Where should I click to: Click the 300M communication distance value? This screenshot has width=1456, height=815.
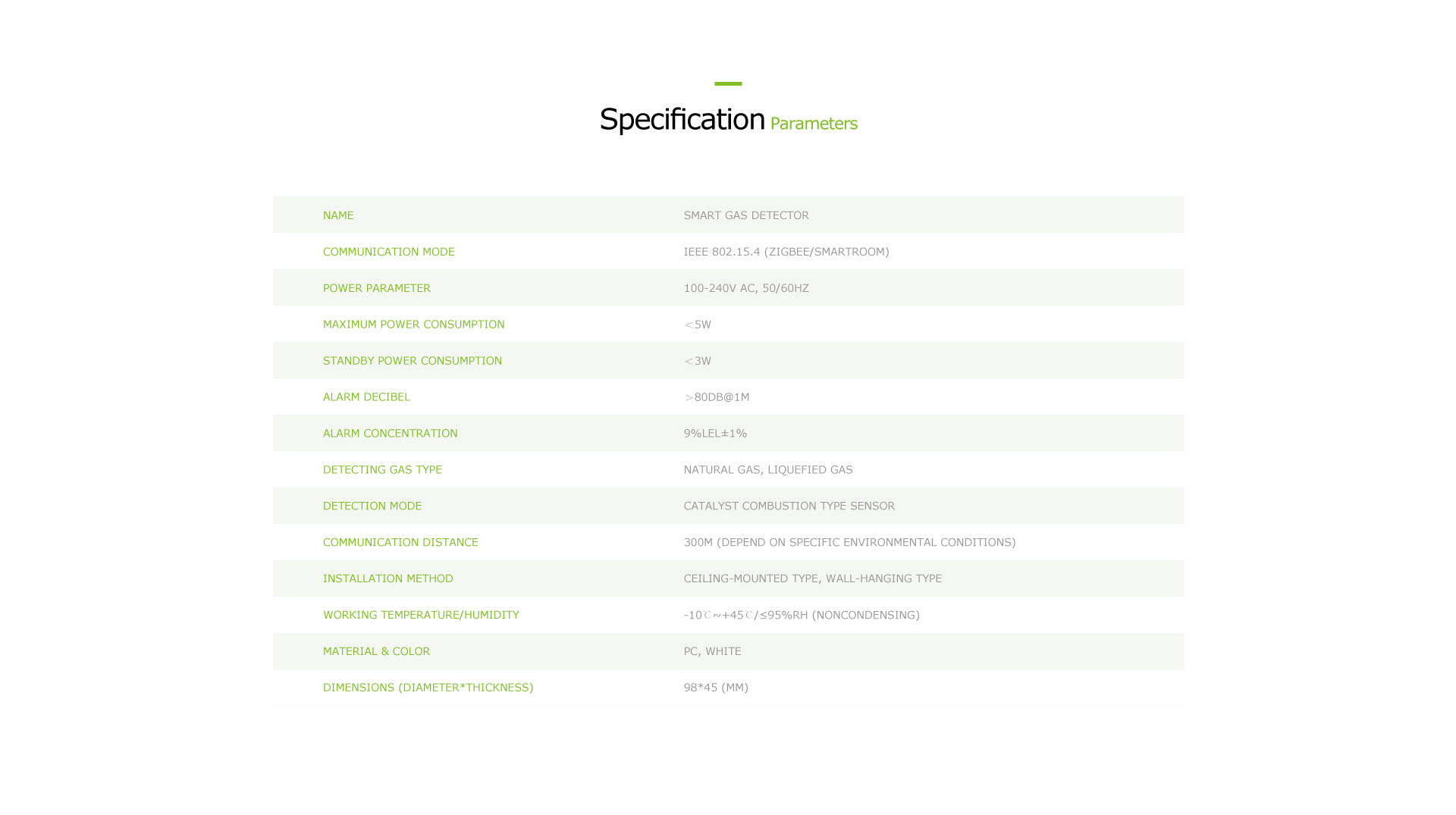pos(849,542)
